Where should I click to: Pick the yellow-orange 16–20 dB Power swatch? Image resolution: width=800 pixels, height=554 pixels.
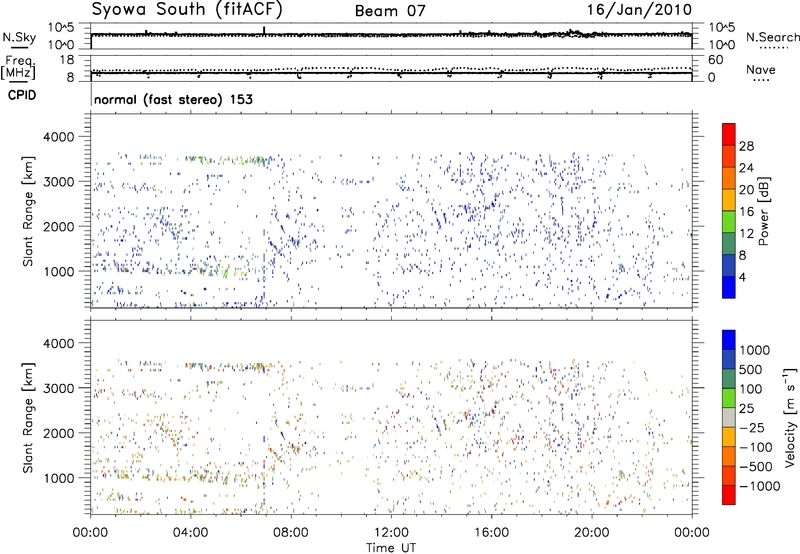click(729, 200)
